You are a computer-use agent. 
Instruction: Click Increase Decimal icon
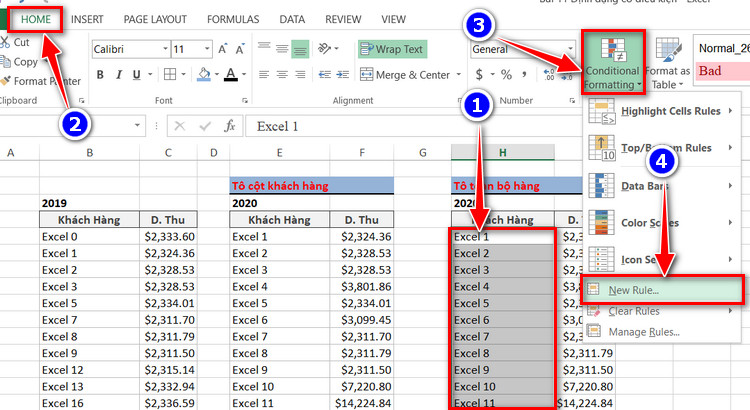pyautogui.click(x=549, y=75)
